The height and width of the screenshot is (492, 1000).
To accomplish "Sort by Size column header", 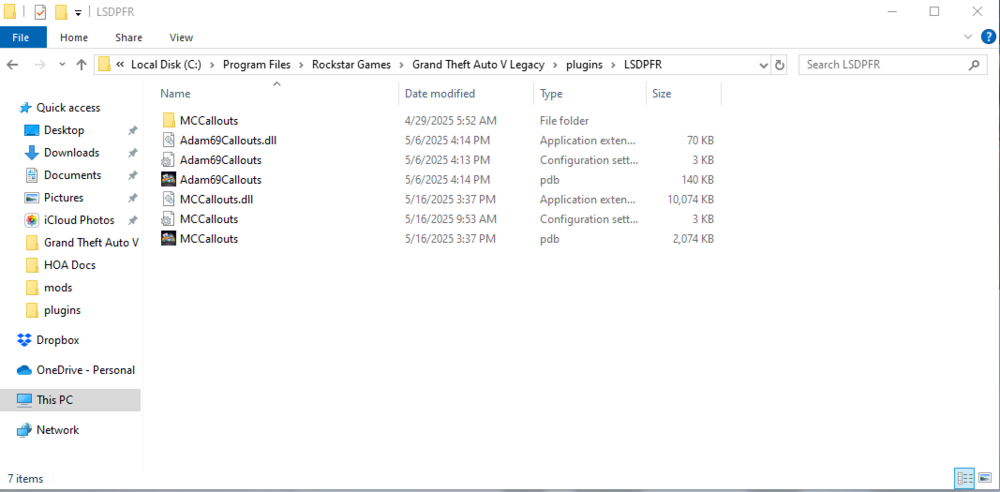I will click(x=684, y=94).
